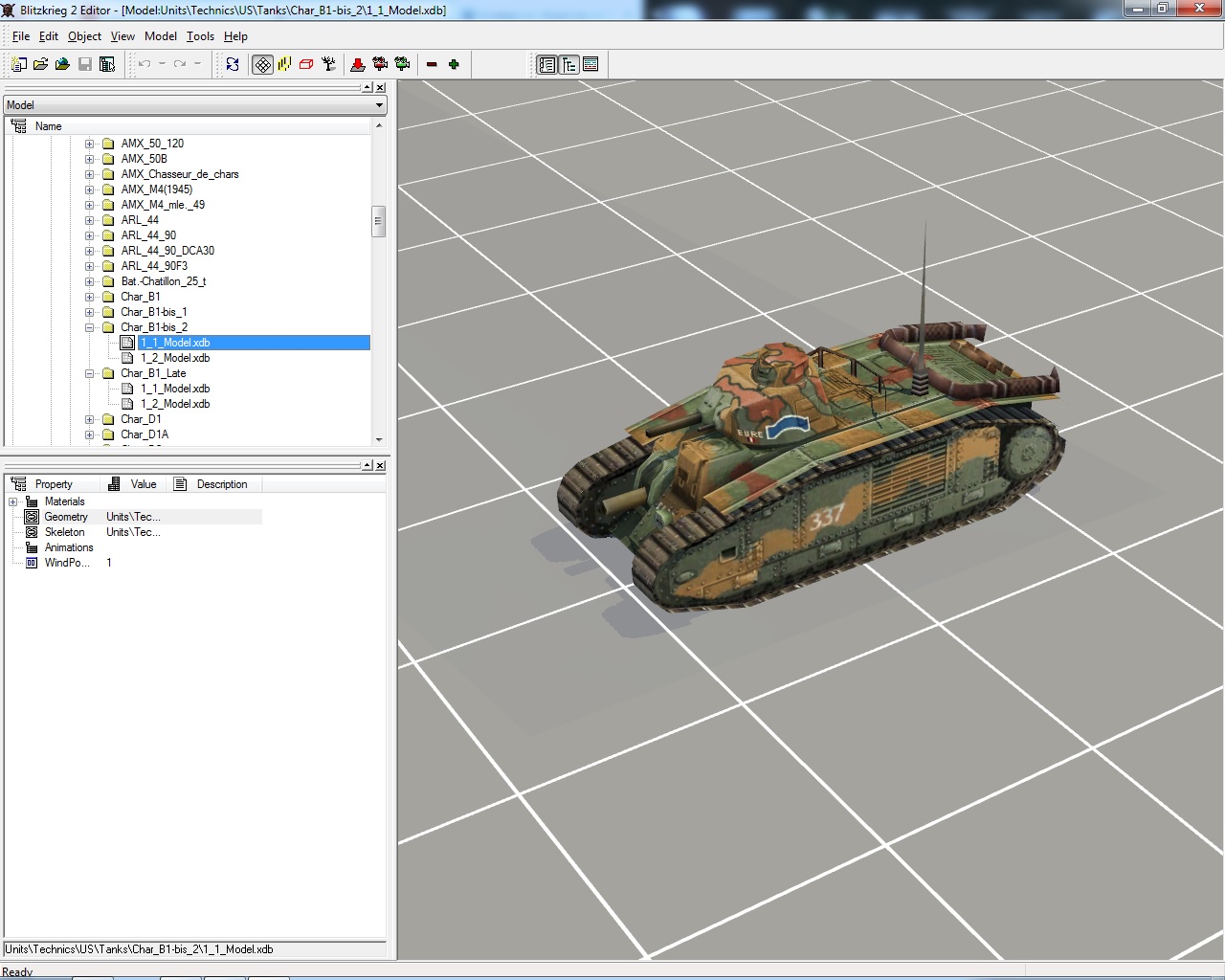Click the table-with-X icon beside Save
The height and width of the screenshot is (980, 1225).
pyautogui.click(x=107, y=64)
